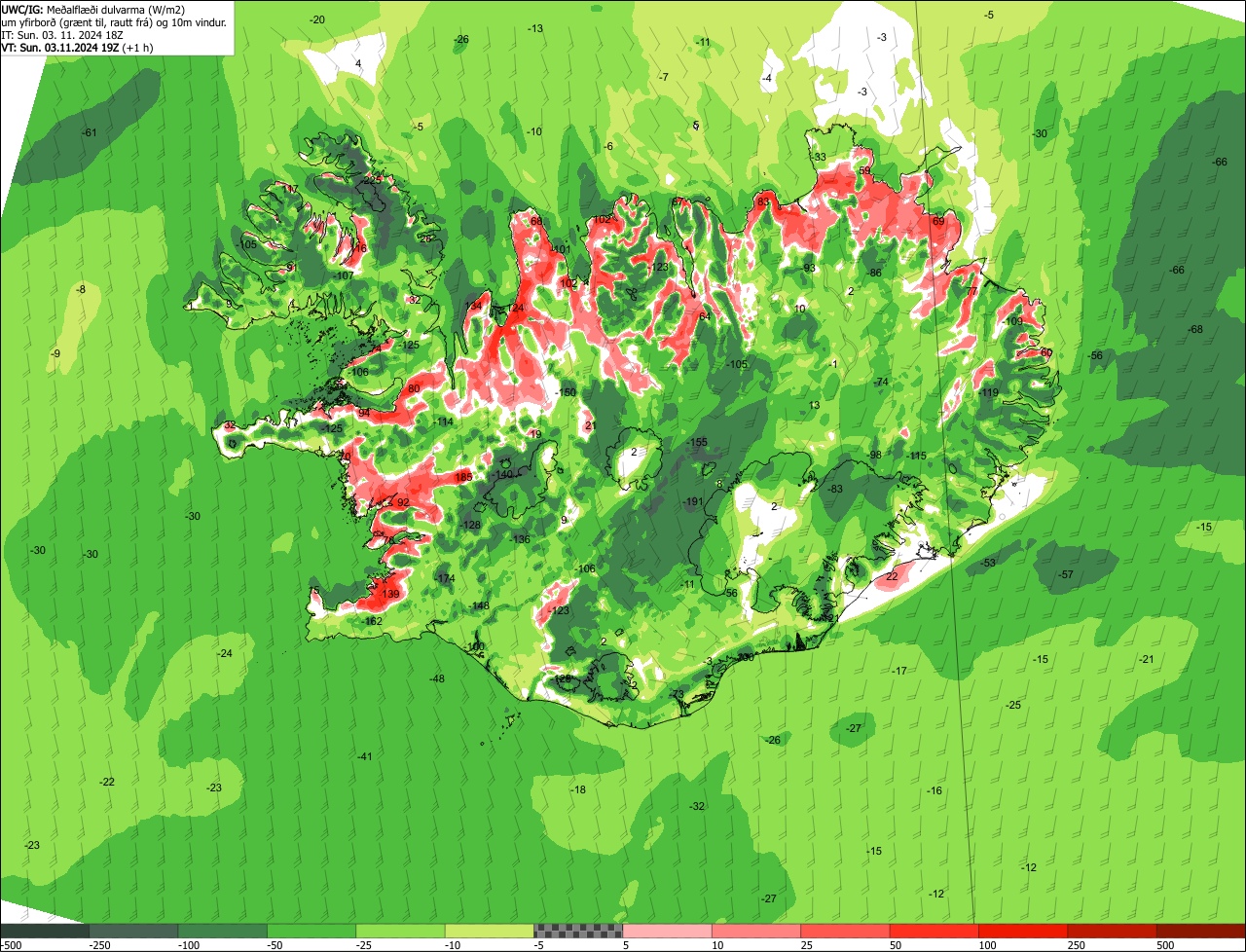The width and height of the screenshot is (1246, 952).
Task: Click the '-13' value label
Action: (x=535, y=28)
